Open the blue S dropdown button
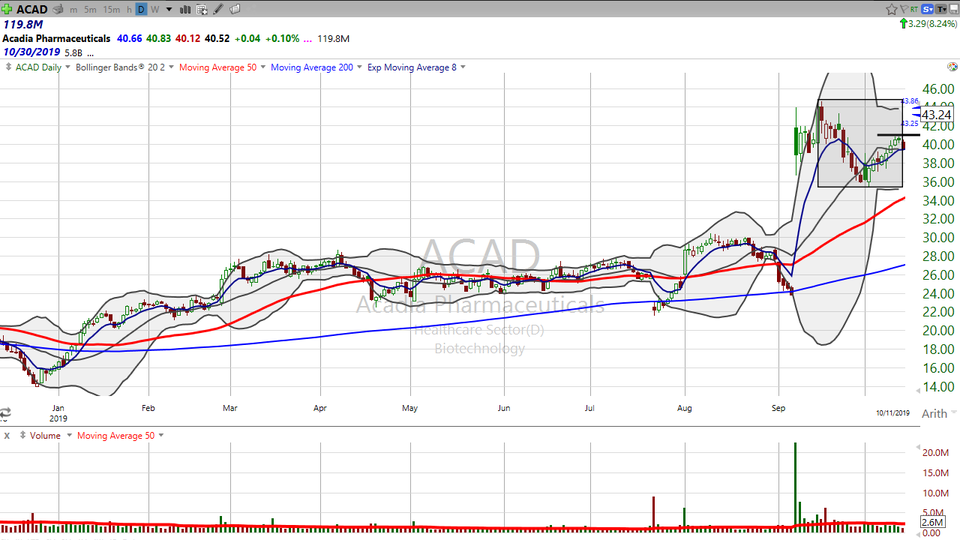Image resolution: width=960 pixels, height=540 pixels. click(x=928, y=9)
